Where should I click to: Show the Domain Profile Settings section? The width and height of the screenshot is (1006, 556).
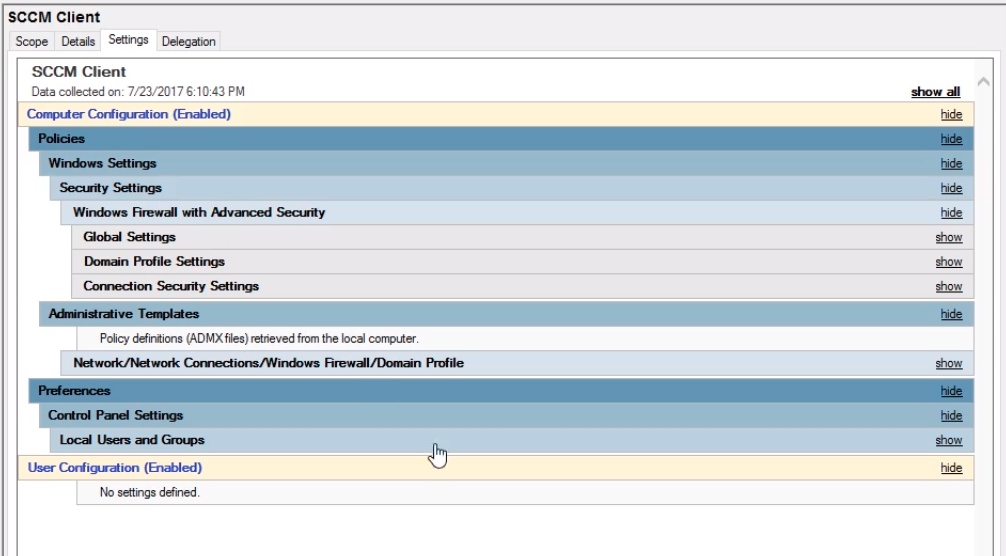click(x=949, y=262)
